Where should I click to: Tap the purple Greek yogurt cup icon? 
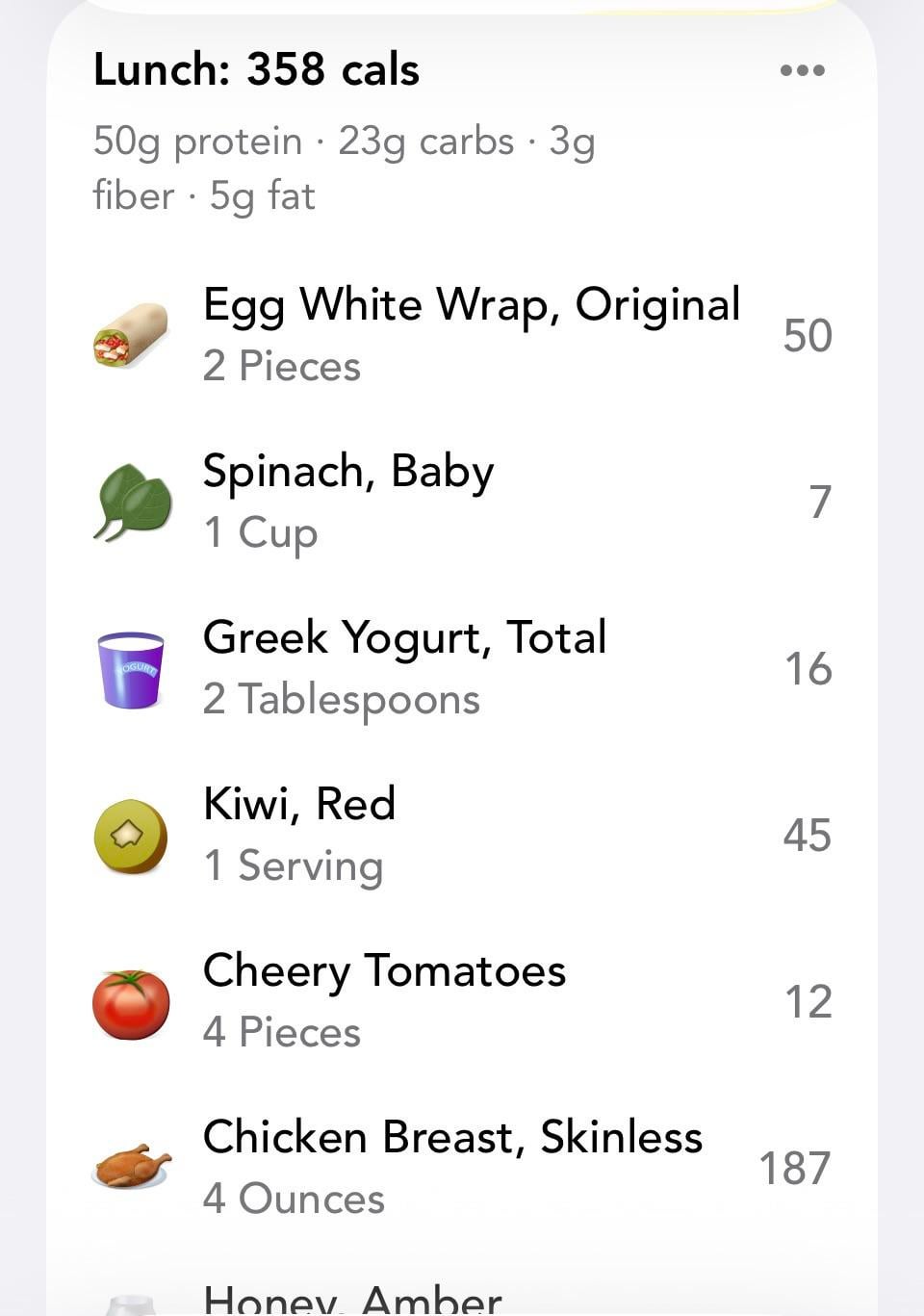pos(131,669)
